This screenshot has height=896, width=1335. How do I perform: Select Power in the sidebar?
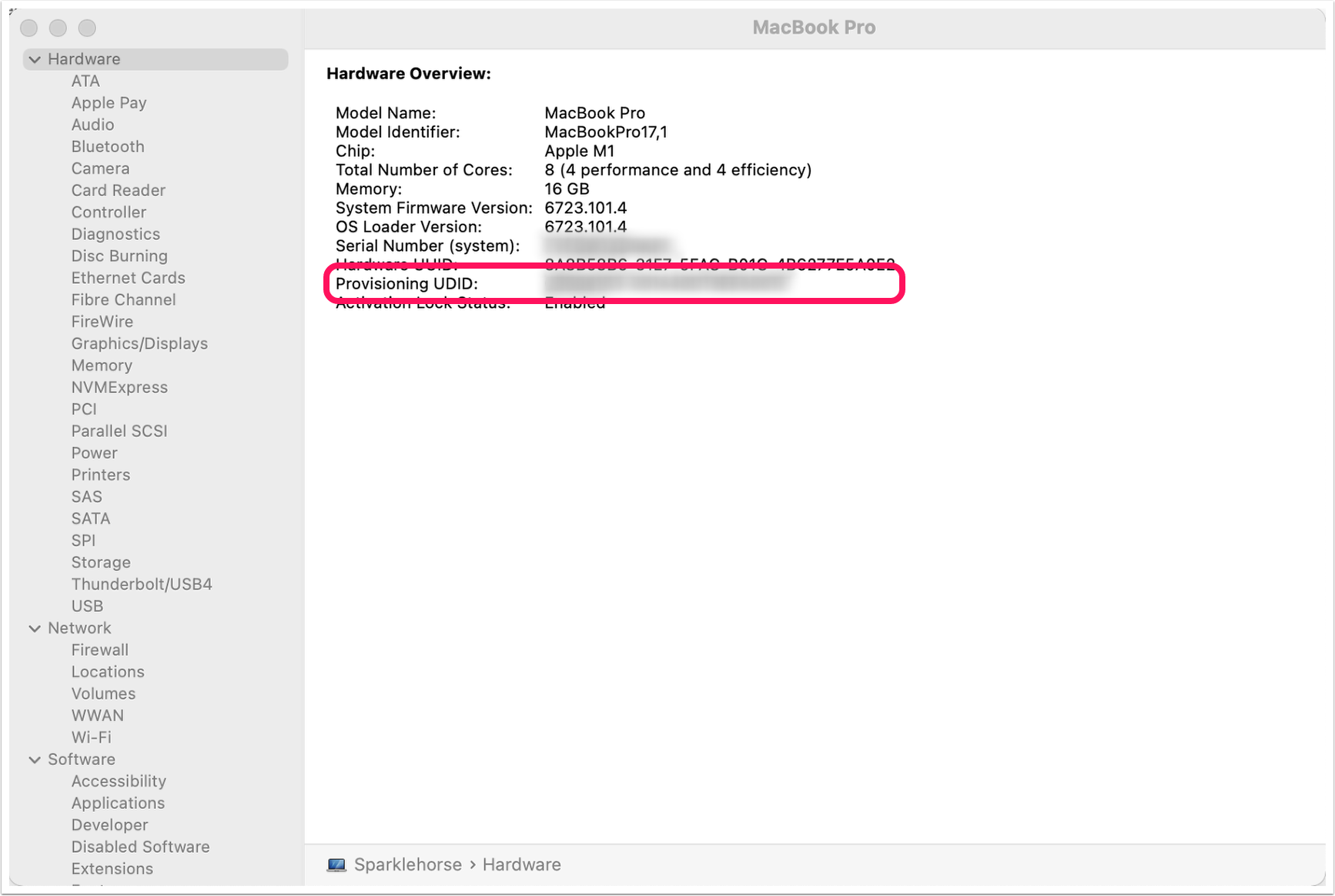[x=95, y=453]
